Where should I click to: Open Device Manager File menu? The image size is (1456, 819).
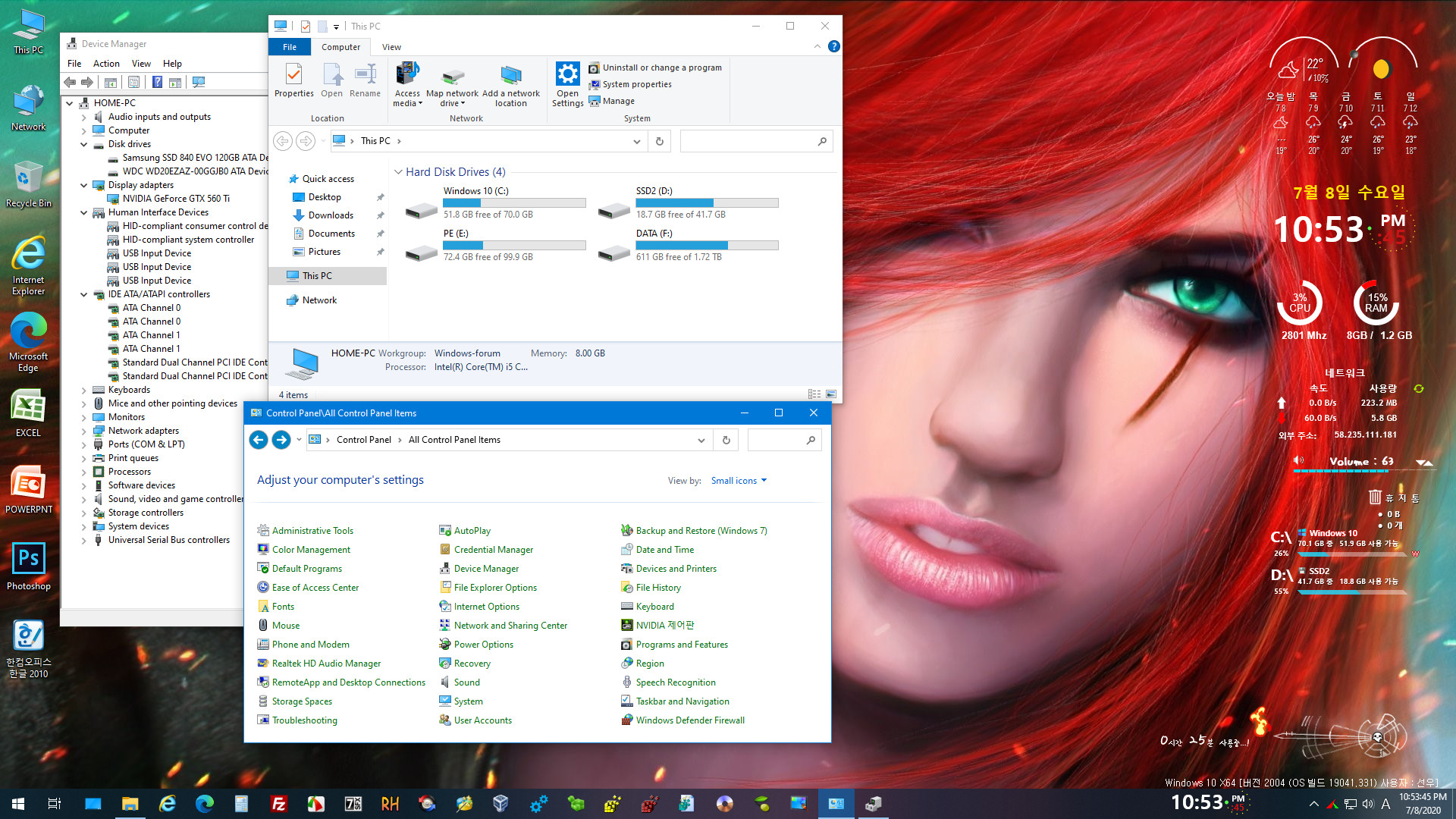point(74,64)
